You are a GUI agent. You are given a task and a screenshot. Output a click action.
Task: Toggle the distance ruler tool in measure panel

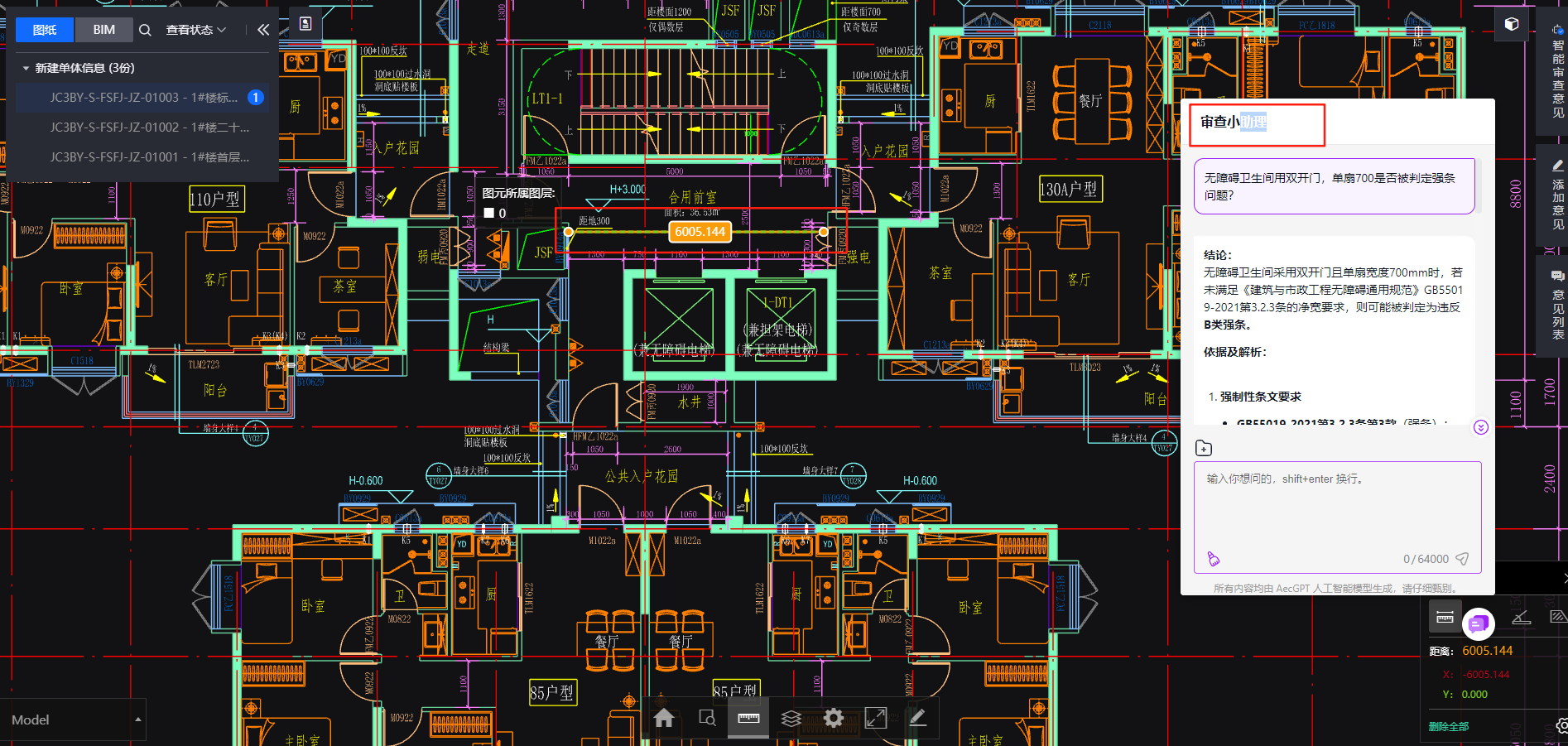point(1445,617)
